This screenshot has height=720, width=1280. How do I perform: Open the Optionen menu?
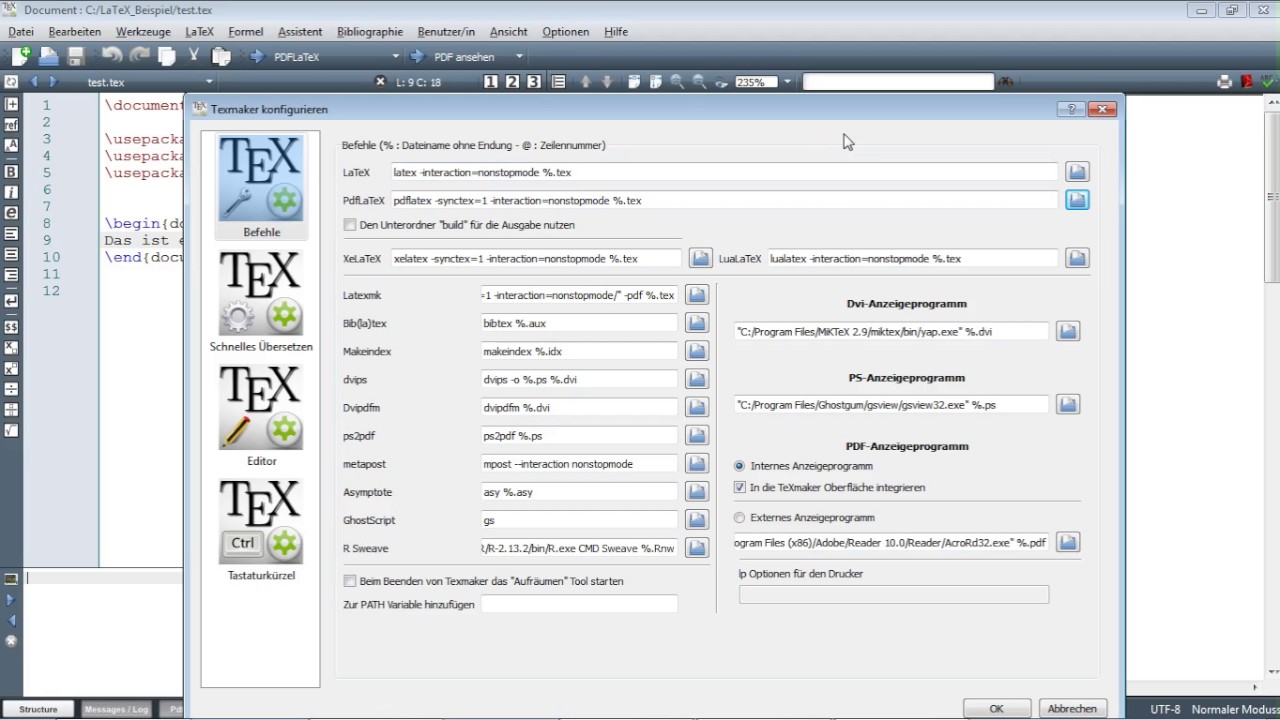coord(565,32)
